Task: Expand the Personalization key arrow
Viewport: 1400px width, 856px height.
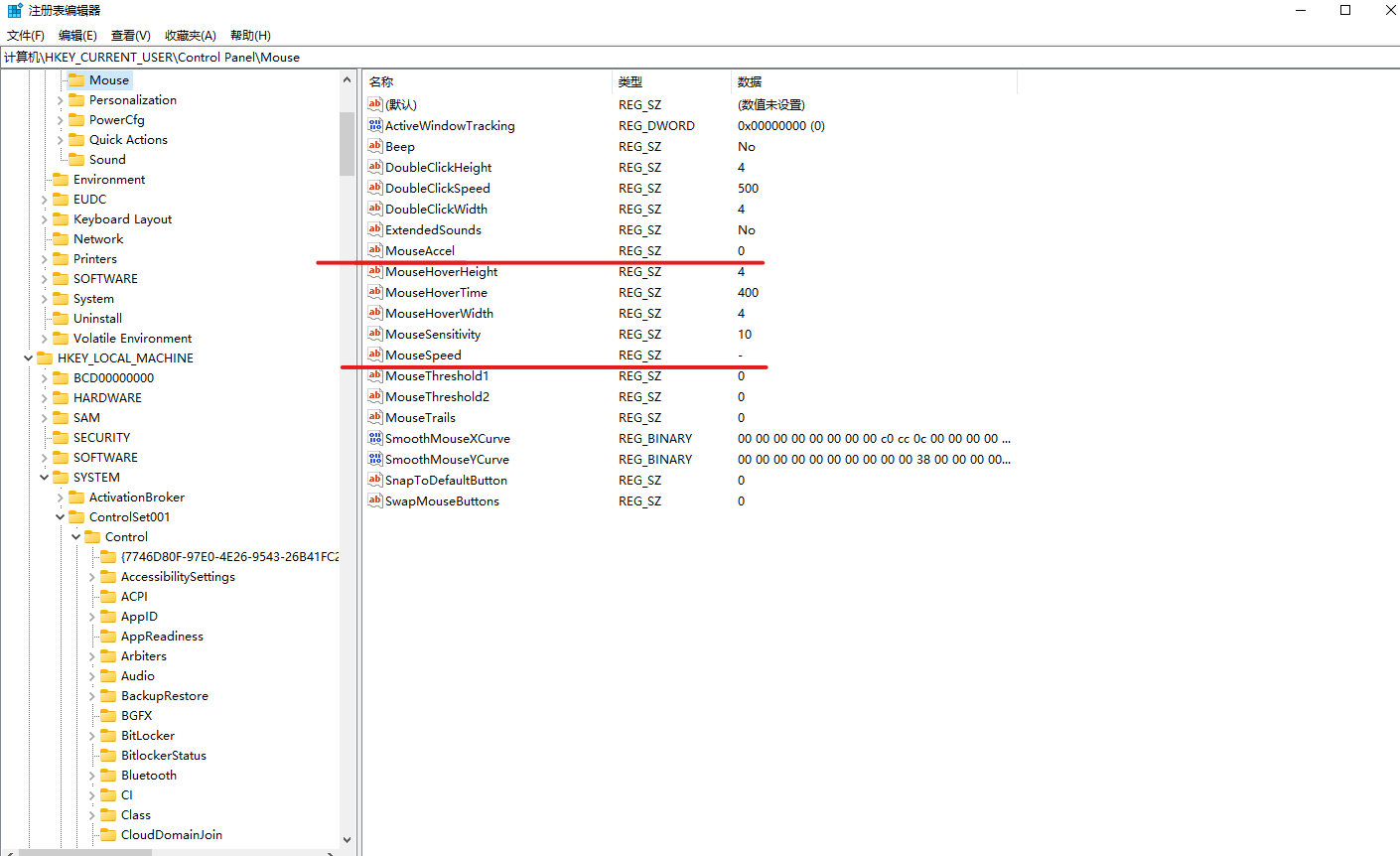Action: coord(60,99)
